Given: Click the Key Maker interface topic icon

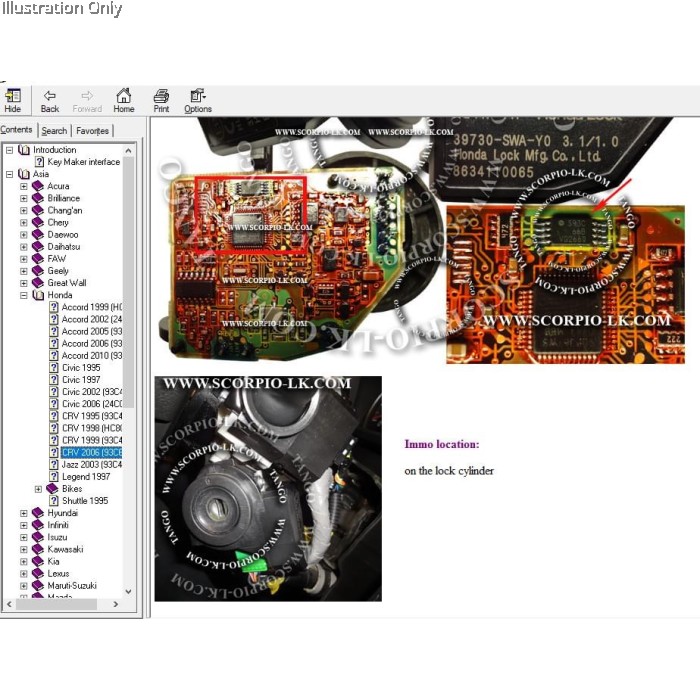Looking at the screenshot, I should (40, 162).
